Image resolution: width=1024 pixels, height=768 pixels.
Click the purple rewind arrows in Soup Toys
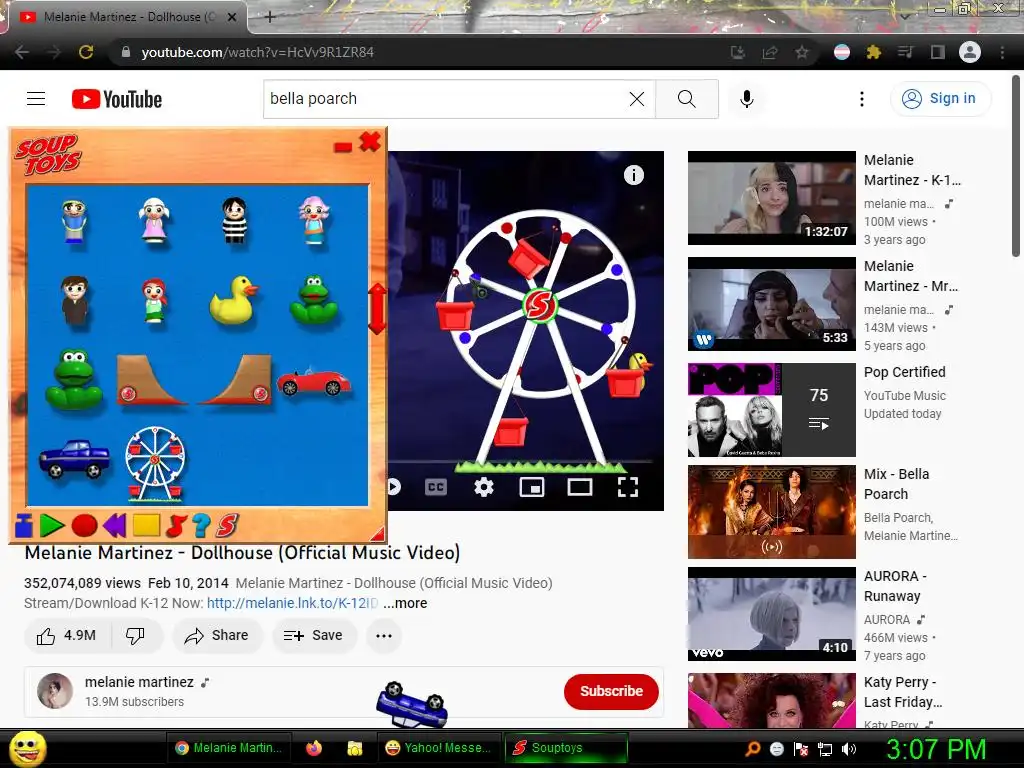115,525
